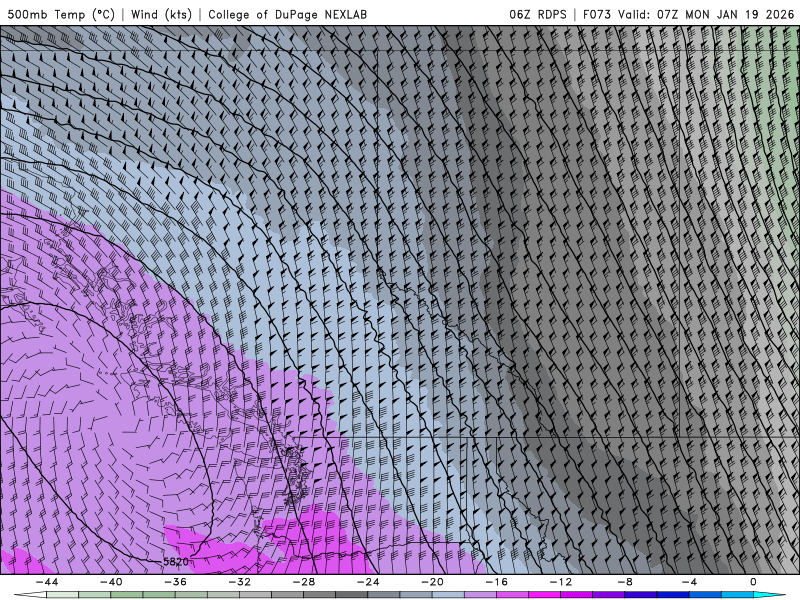The height and width of the screenshot is (600, 800).
Task: Click the -20 colorbar label
Action: point(433,582)
